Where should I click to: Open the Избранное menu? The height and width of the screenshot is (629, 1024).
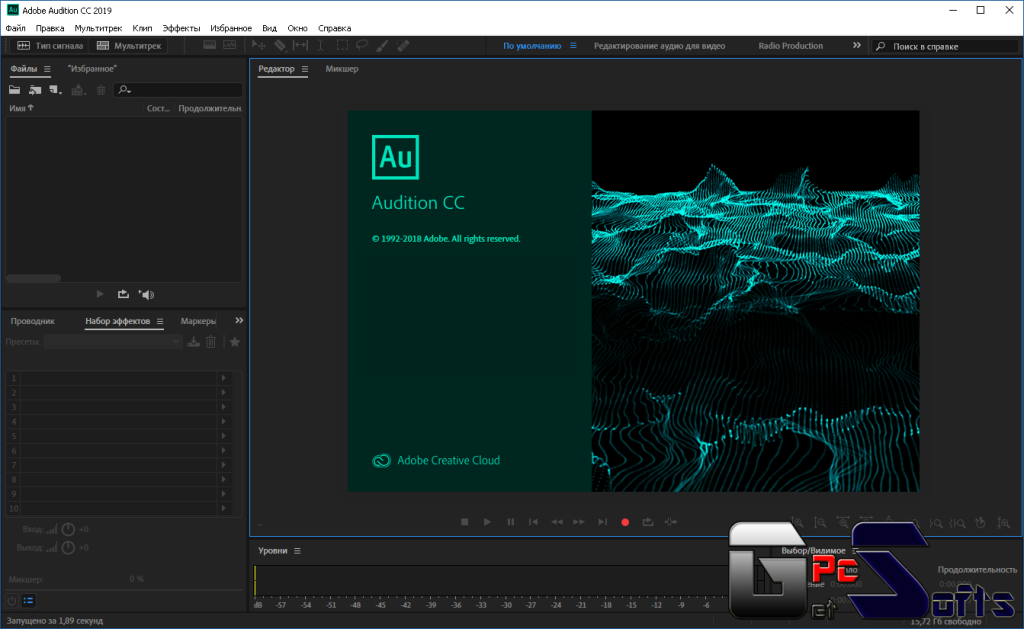231,28
